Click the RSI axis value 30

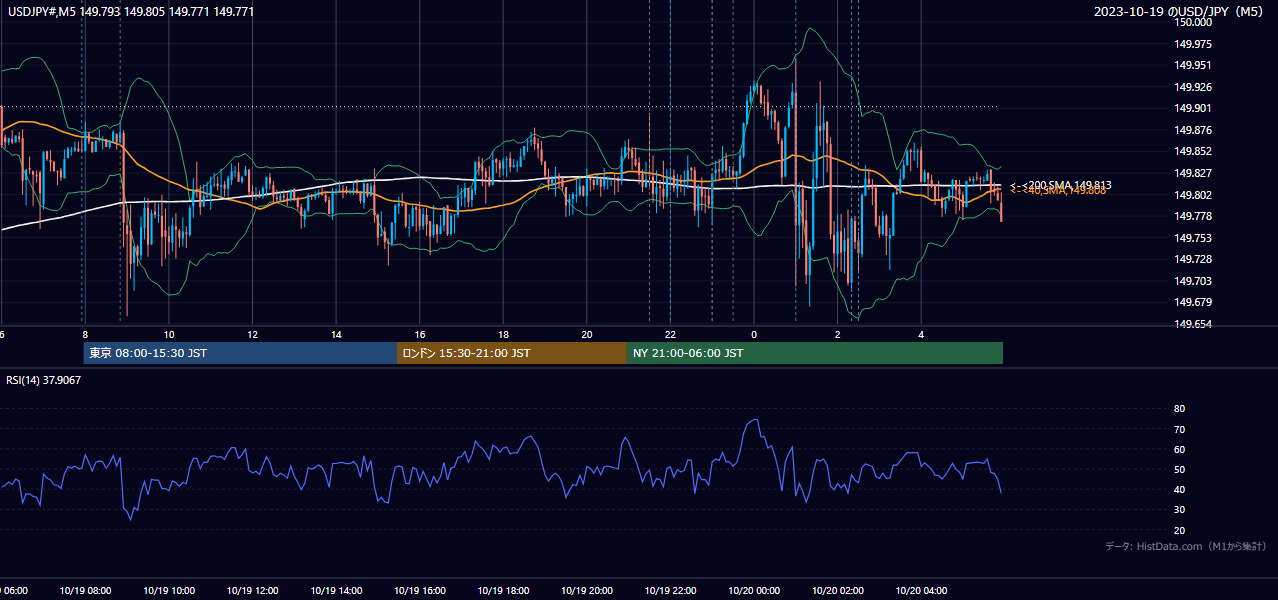(x=1179, y=509)
